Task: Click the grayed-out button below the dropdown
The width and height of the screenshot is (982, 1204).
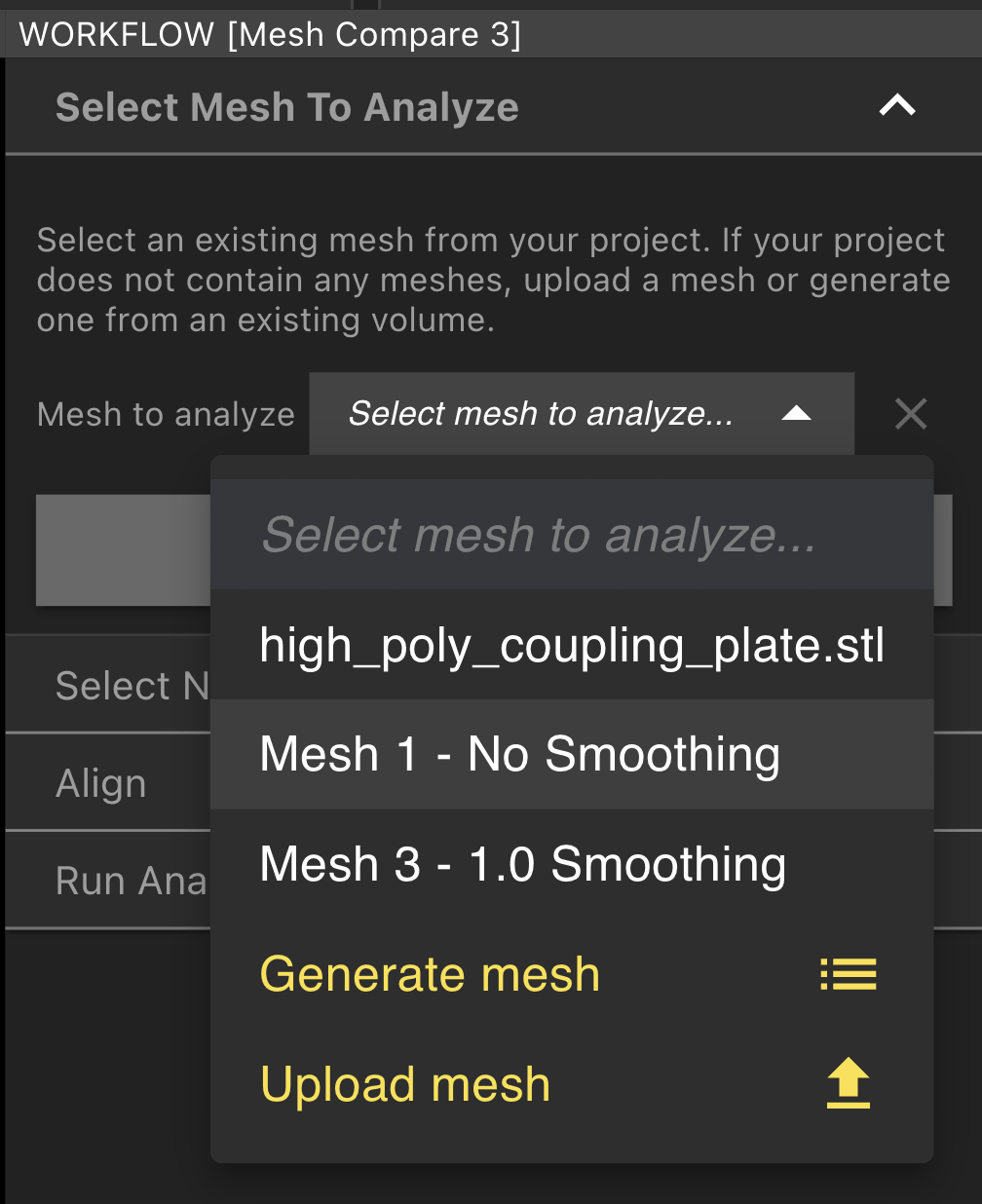Action: 124,550
